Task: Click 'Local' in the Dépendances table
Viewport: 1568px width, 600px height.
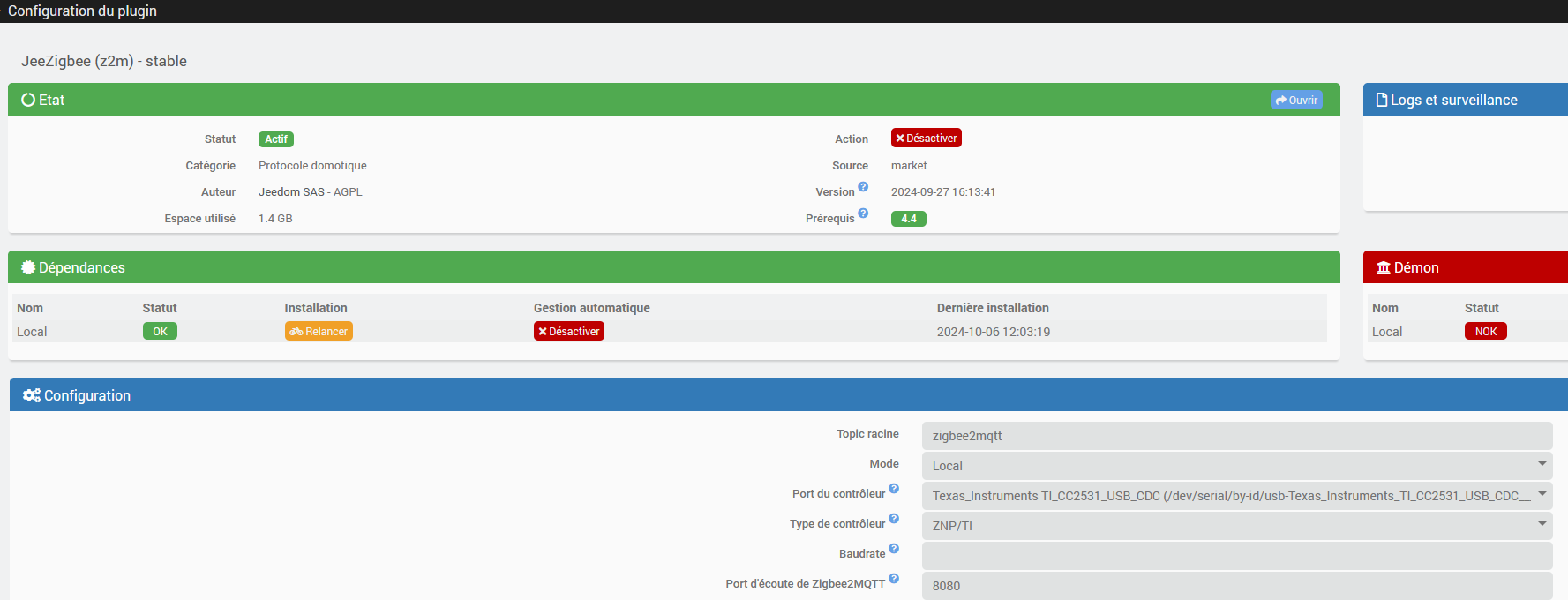Action: [x=32, y=332]
